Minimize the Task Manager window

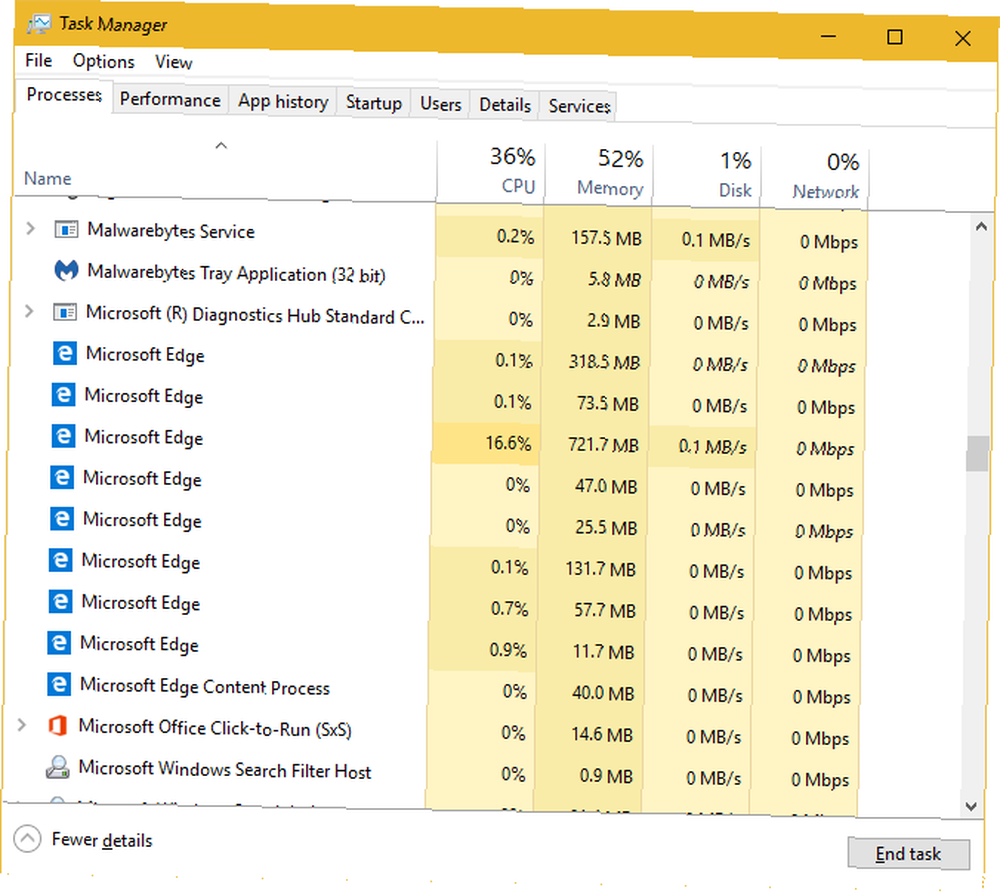828,36
